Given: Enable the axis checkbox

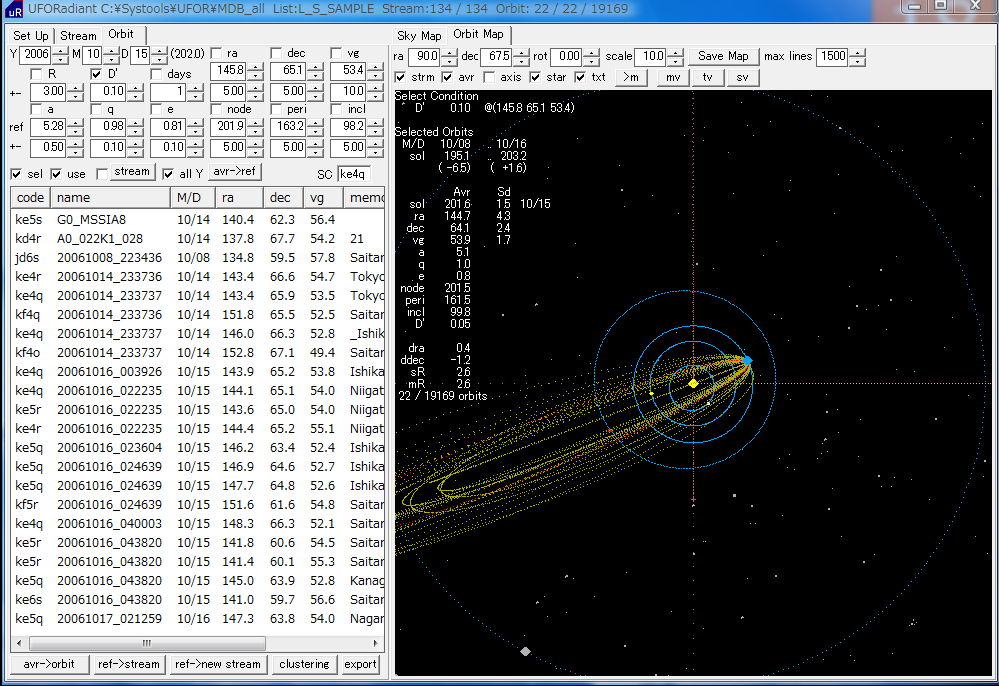Looking at the screenshot, I should tap(490, 77).
